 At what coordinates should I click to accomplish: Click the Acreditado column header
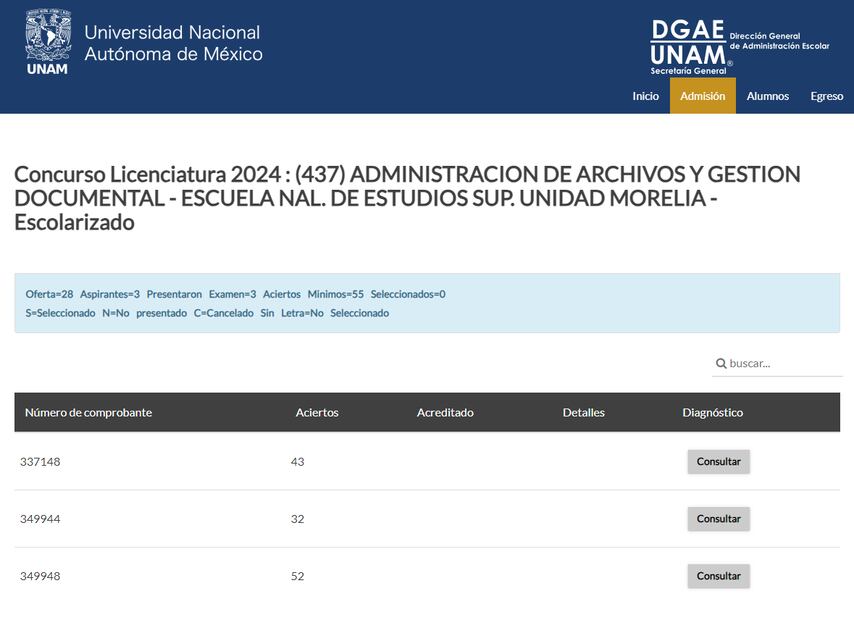click(x=445, y=412)
